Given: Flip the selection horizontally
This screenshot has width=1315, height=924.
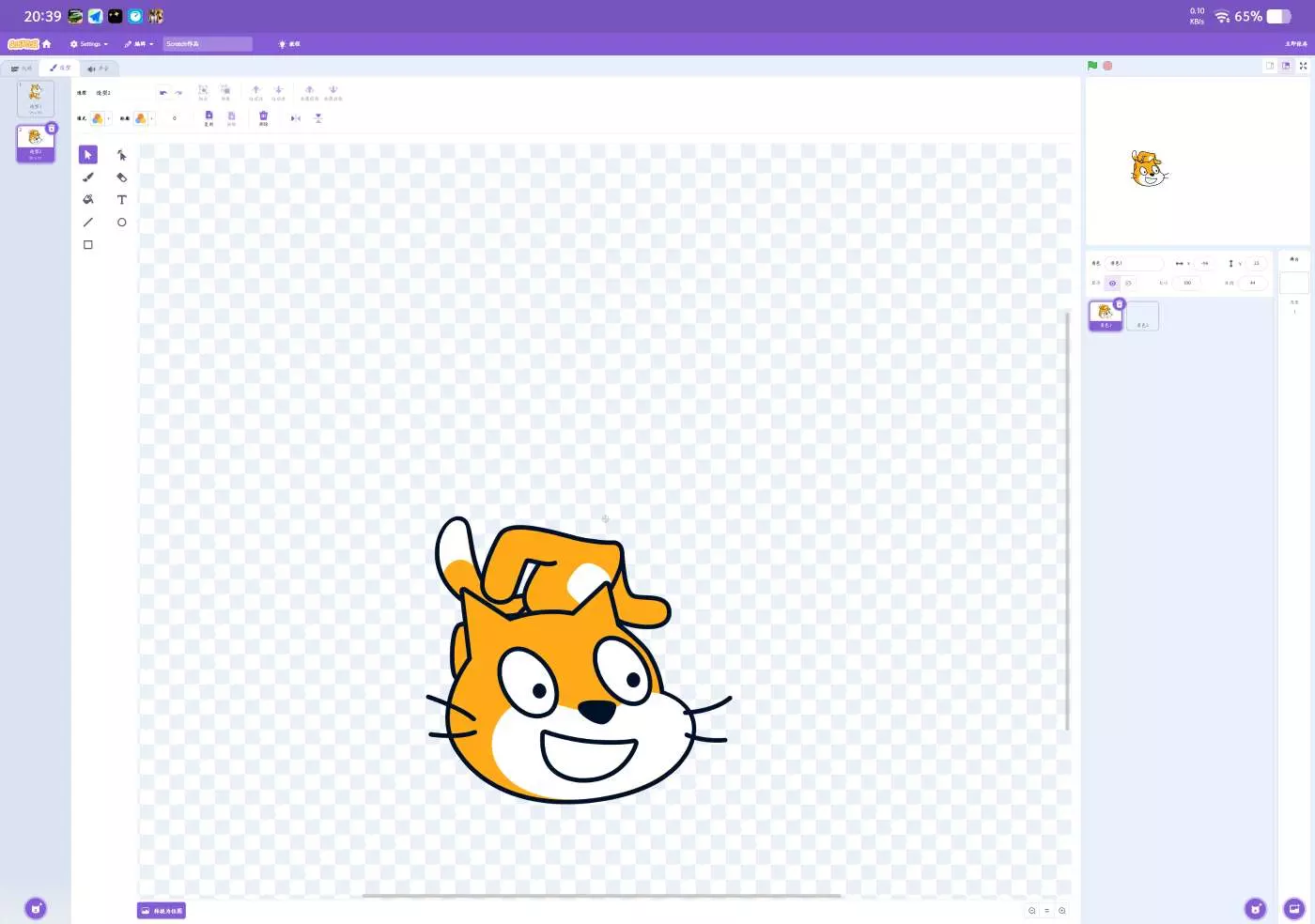Looking at the screenshot, I should [295, 118].
